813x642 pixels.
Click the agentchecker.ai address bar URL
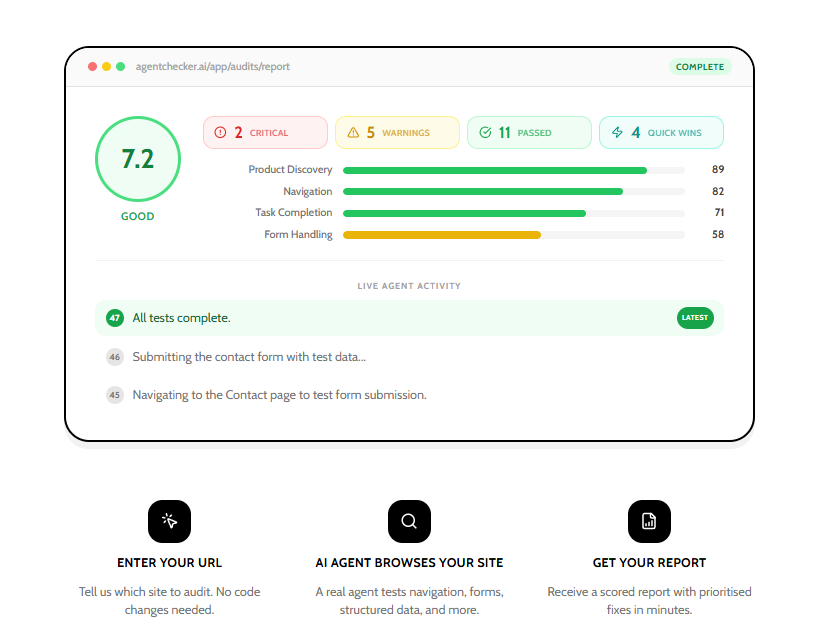tap(213, 66)
